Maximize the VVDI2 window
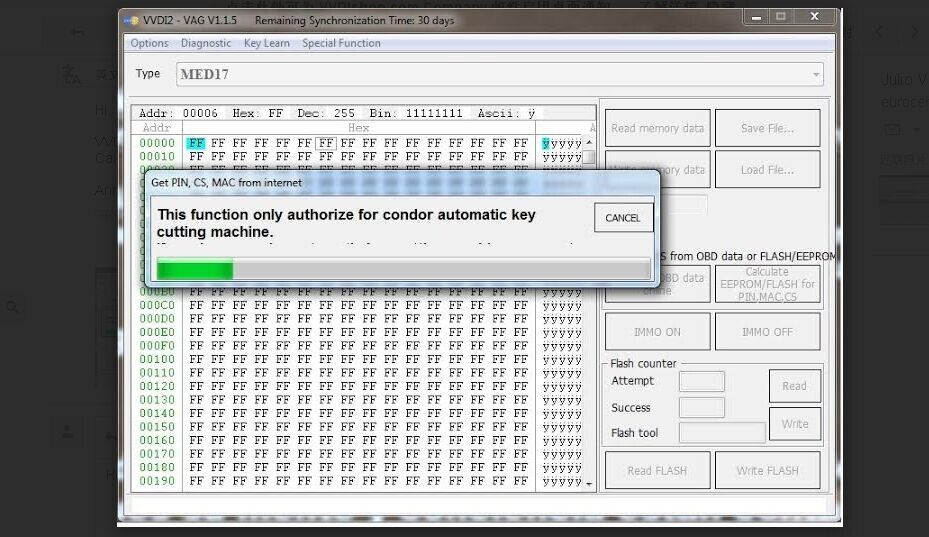Image resolution: width=929 pixels, height=537 pixels. (781, 17)
